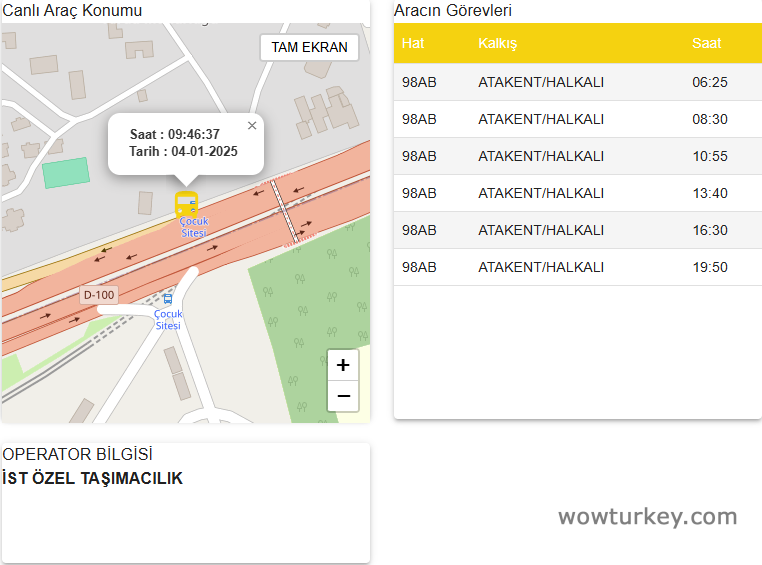Select the 19:50 departure row
Viewport: 762px width, 565px height.
pyautogui.click(x=577, y=267)
